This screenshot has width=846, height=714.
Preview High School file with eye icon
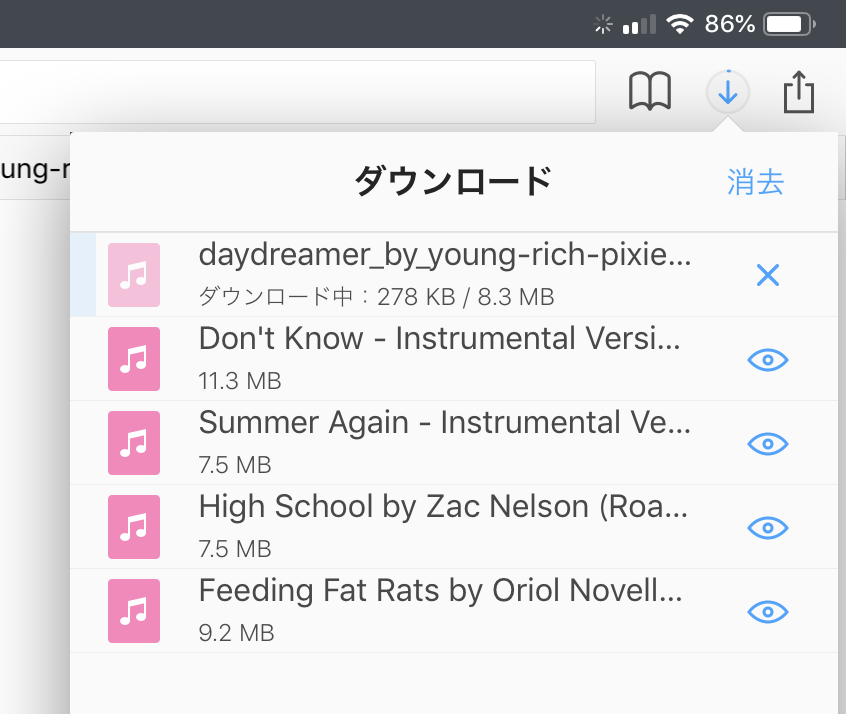(x=768, y=528)
